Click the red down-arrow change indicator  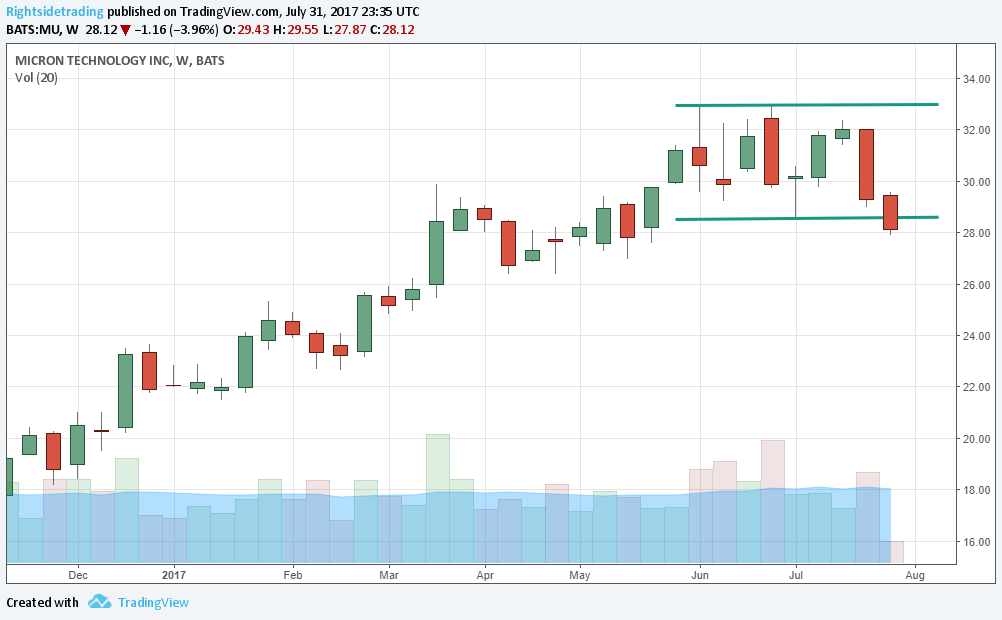pos(125,30)
